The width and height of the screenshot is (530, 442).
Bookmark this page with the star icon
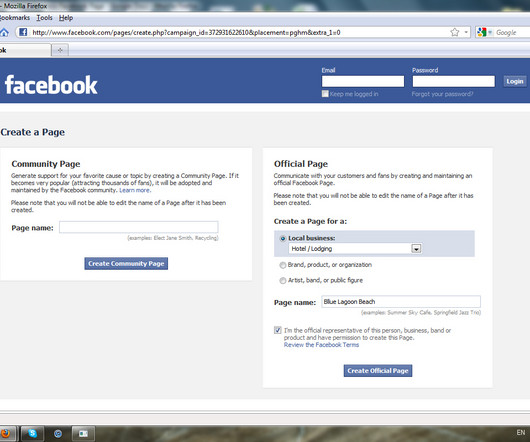coord(455,32)
